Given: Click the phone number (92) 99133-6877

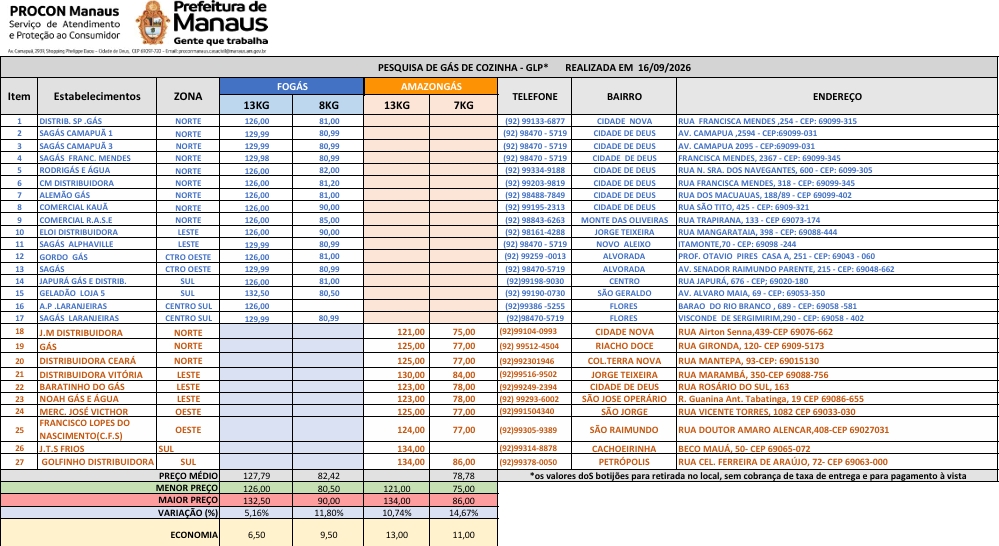Looking at the screenshot, I should [535, 121].
